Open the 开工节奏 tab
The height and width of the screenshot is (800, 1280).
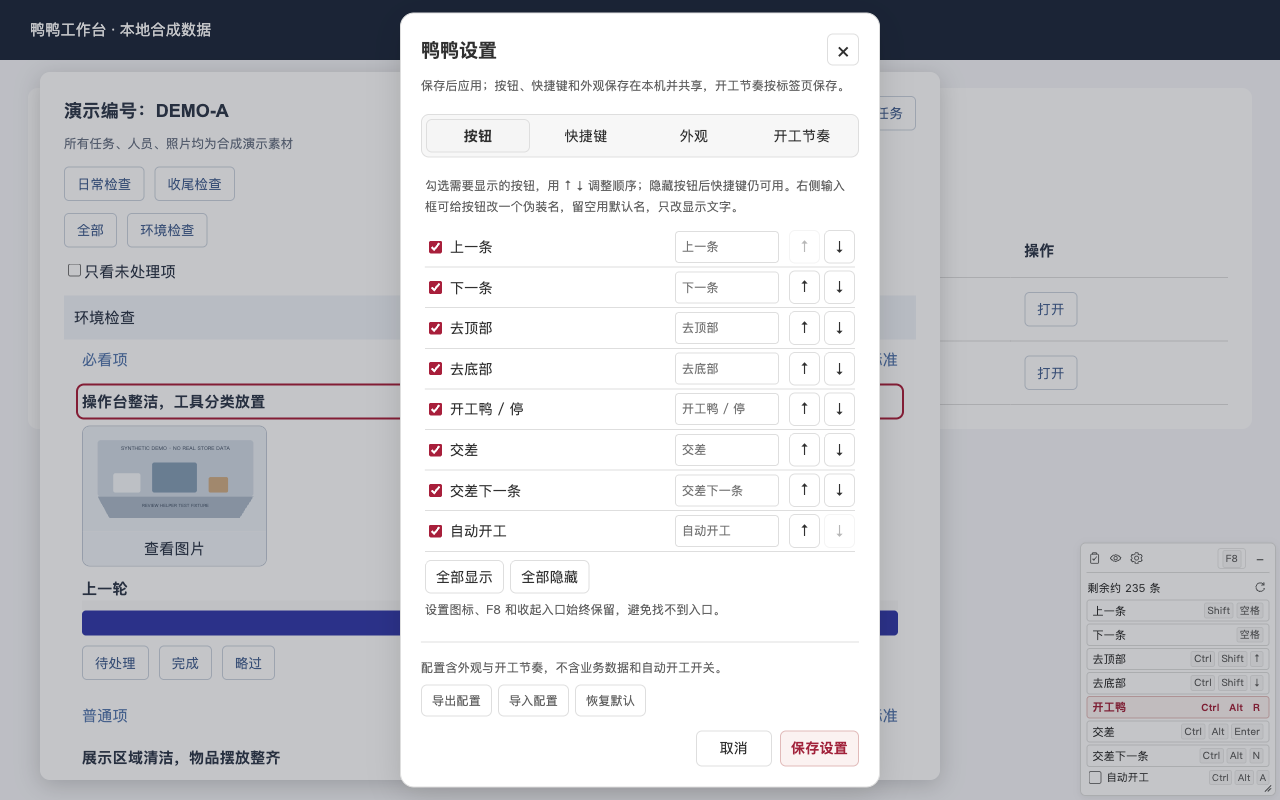(x=802, y=136)
